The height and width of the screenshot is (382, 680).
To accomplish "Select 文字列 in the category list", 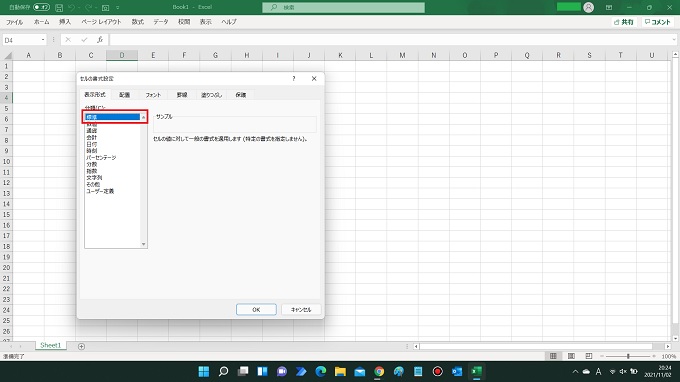I will point(94,178).
